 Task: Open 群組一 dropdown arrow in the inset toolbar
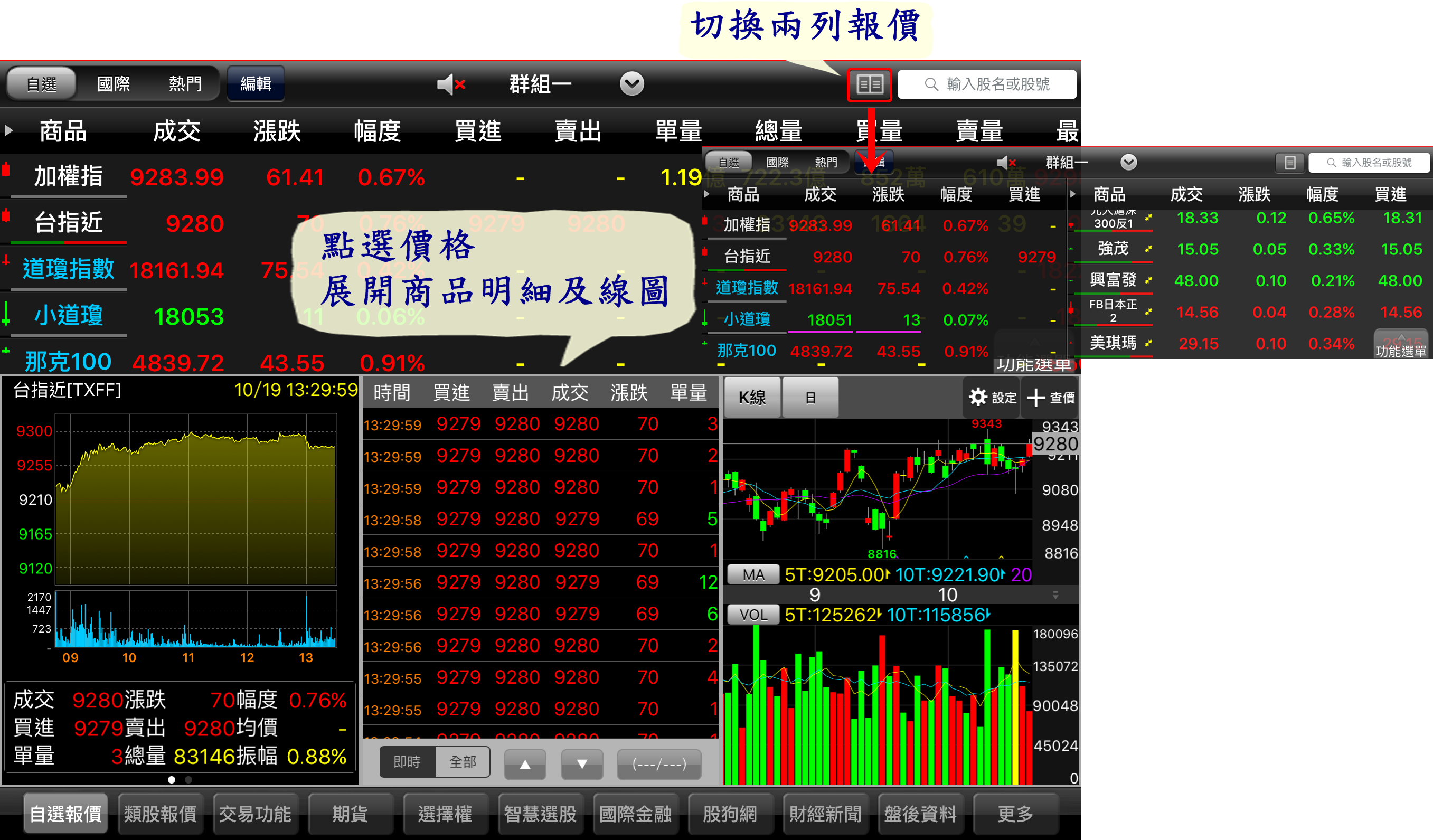pyautogui.click(x=1128, y=162)
